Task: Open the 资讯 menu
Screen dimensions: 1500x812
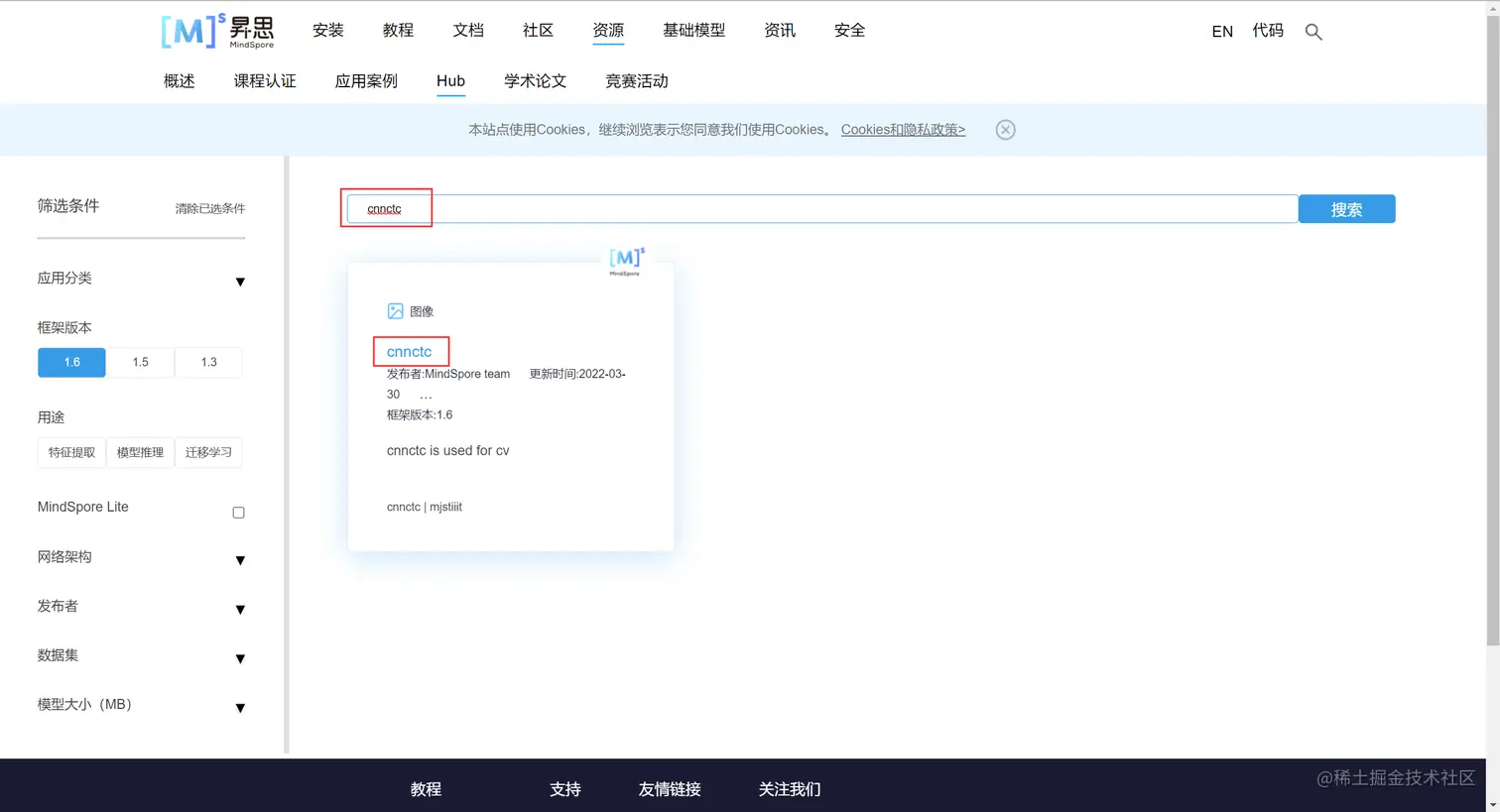Action: coord(780,31)
